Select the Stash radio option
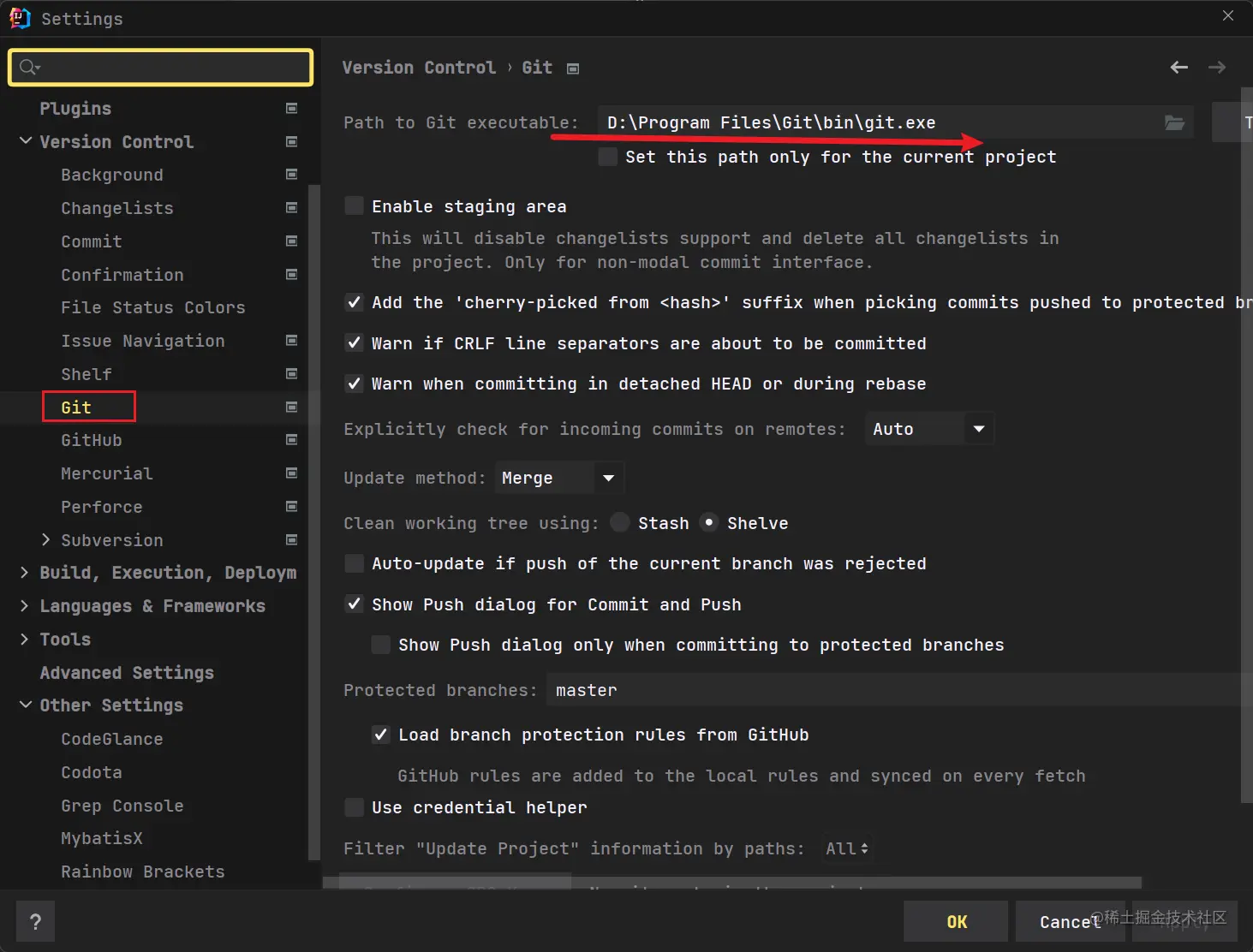The image size is (1253, 952). [620, 522]
